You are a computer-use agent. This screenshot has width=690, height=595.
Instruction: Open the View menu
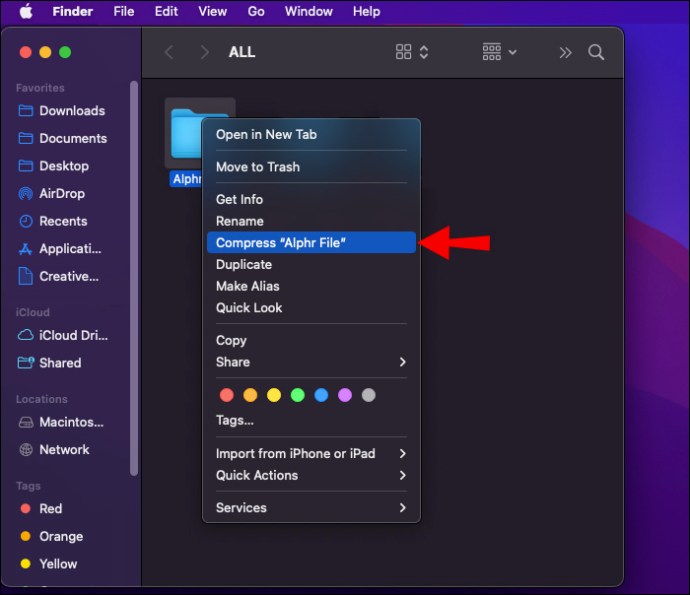coord(213,11)
